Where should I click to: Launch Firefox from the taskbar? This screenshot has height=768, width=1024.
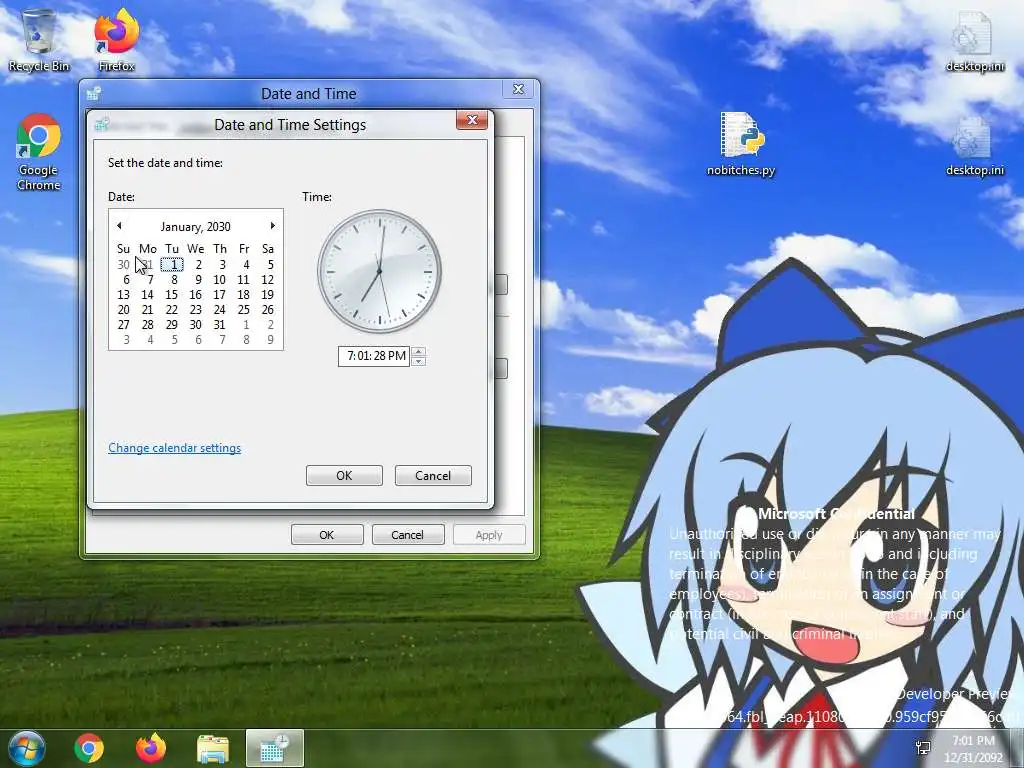(150, 748)
